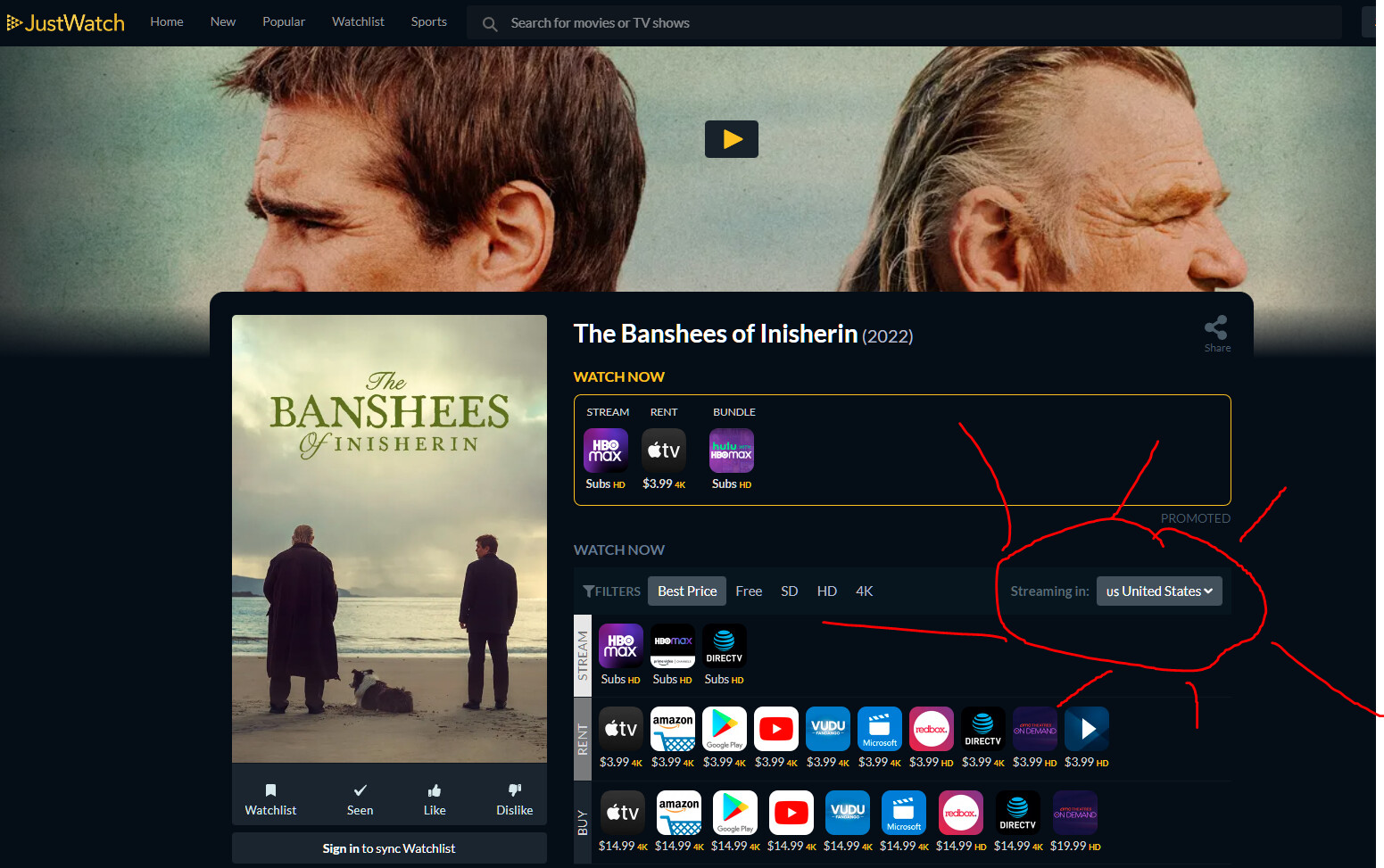1384x868 pixels.
Task: Open HBO Max in Stream row
Action: pos(621,646)
